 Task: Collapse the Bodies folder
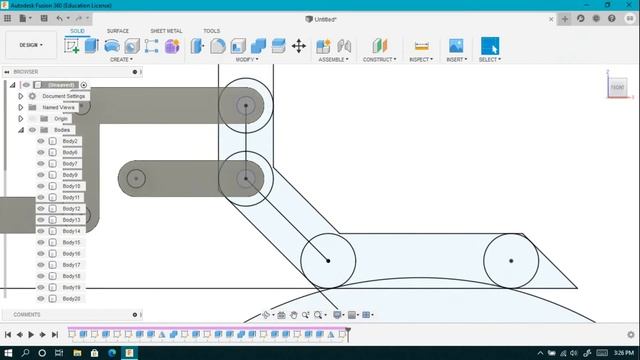[20, 130]
